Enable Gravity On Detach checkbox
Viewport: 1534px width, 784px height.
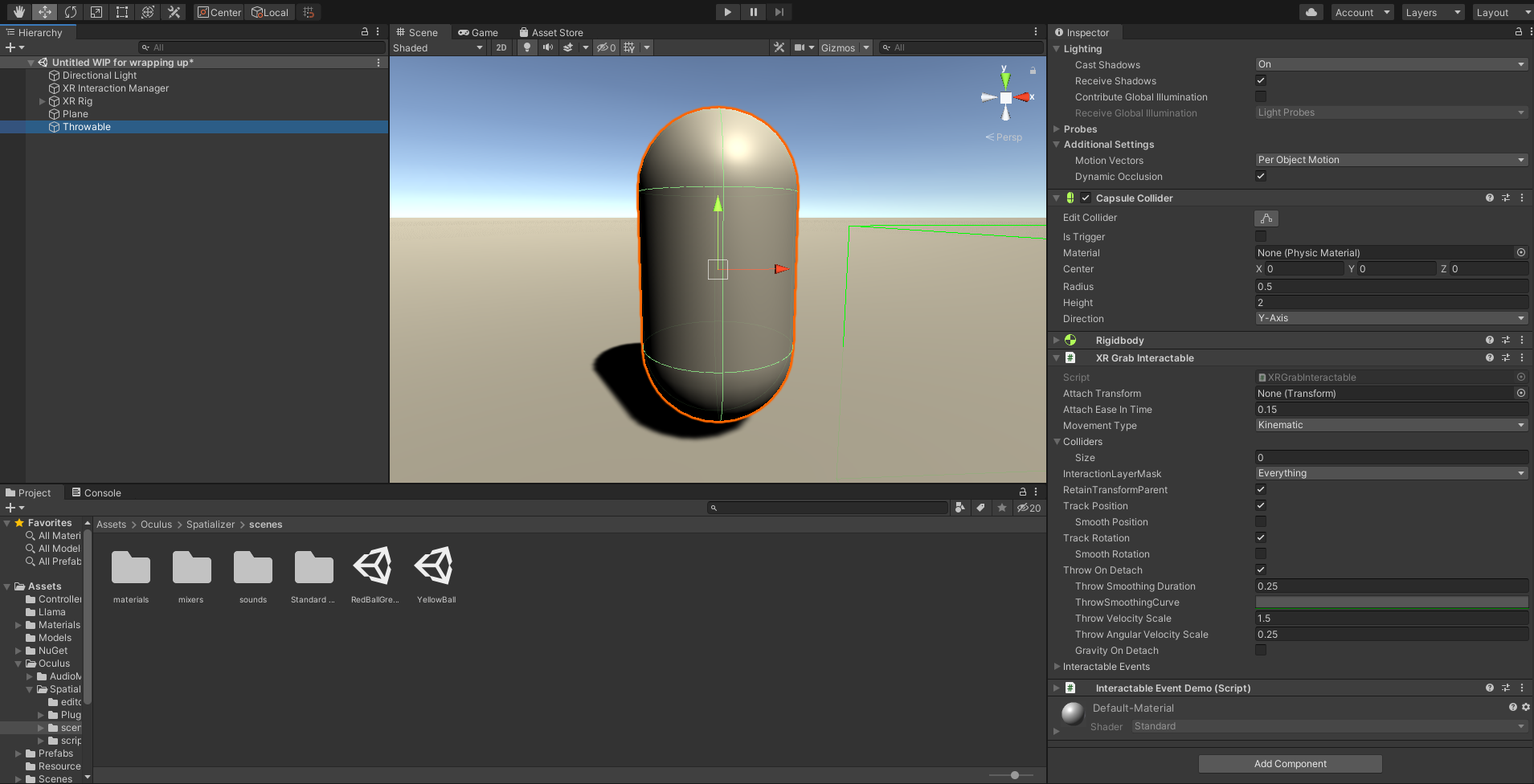point(1261,650)
